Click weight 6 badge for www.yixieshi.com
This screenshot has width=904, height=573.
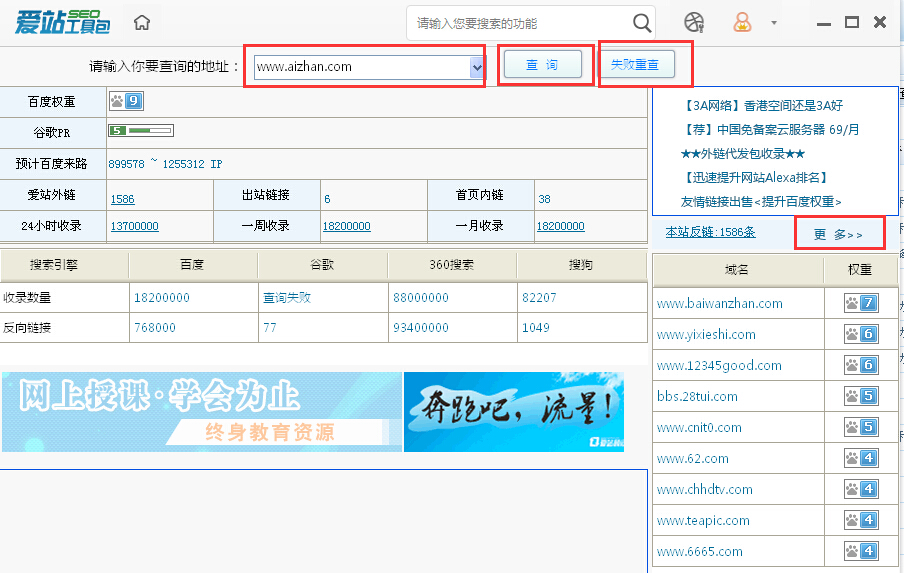pos(860,334)
